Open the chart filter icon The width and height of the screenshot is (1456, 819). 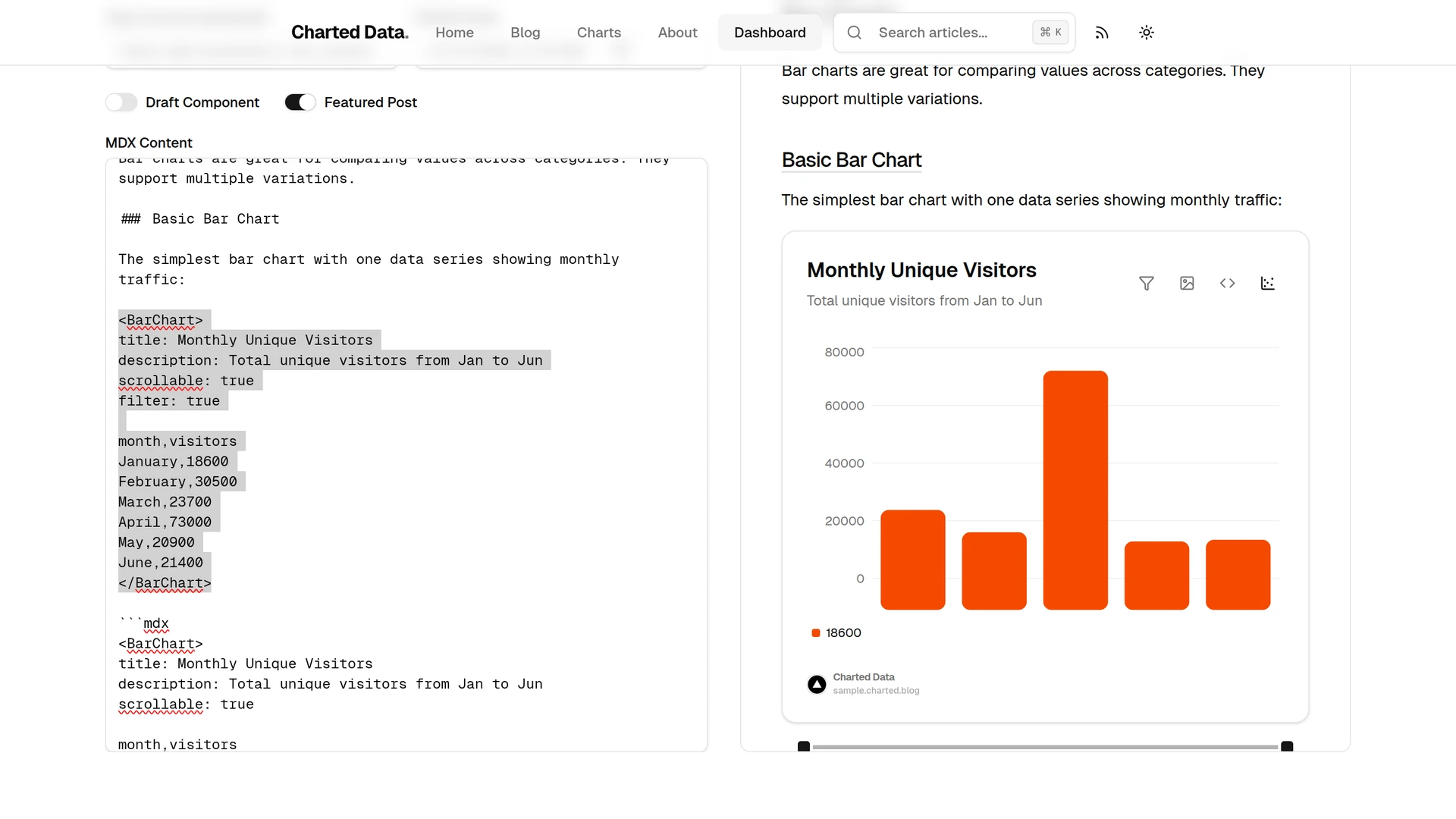click(1147, 284)
